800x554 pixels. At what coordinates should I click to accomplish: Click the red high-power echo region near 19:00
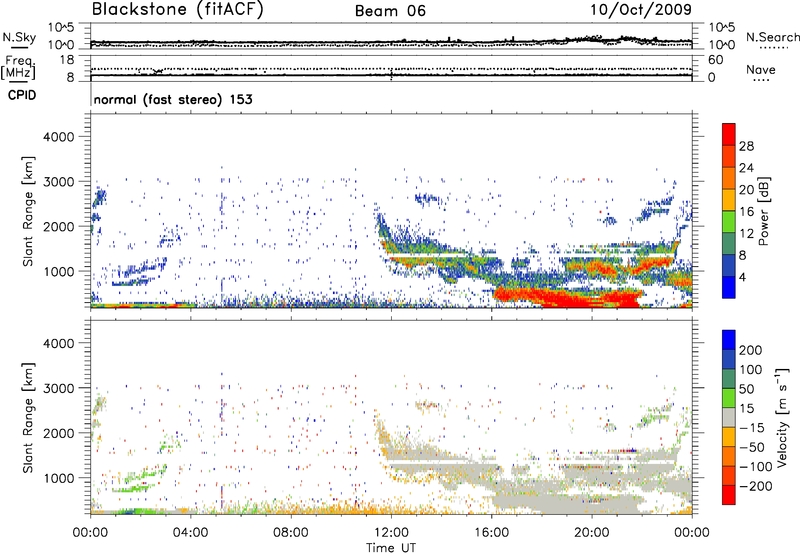[566, 298]
